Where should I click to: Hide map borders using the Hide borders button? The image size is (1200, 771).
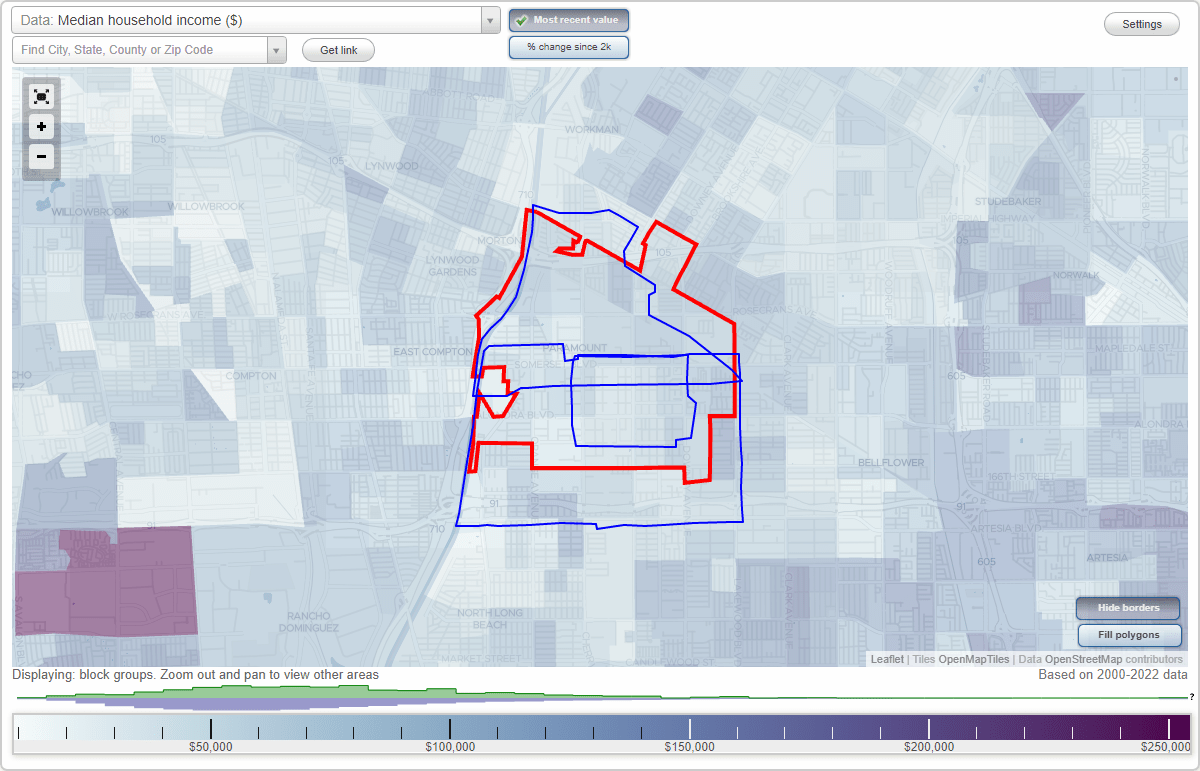1127,608
